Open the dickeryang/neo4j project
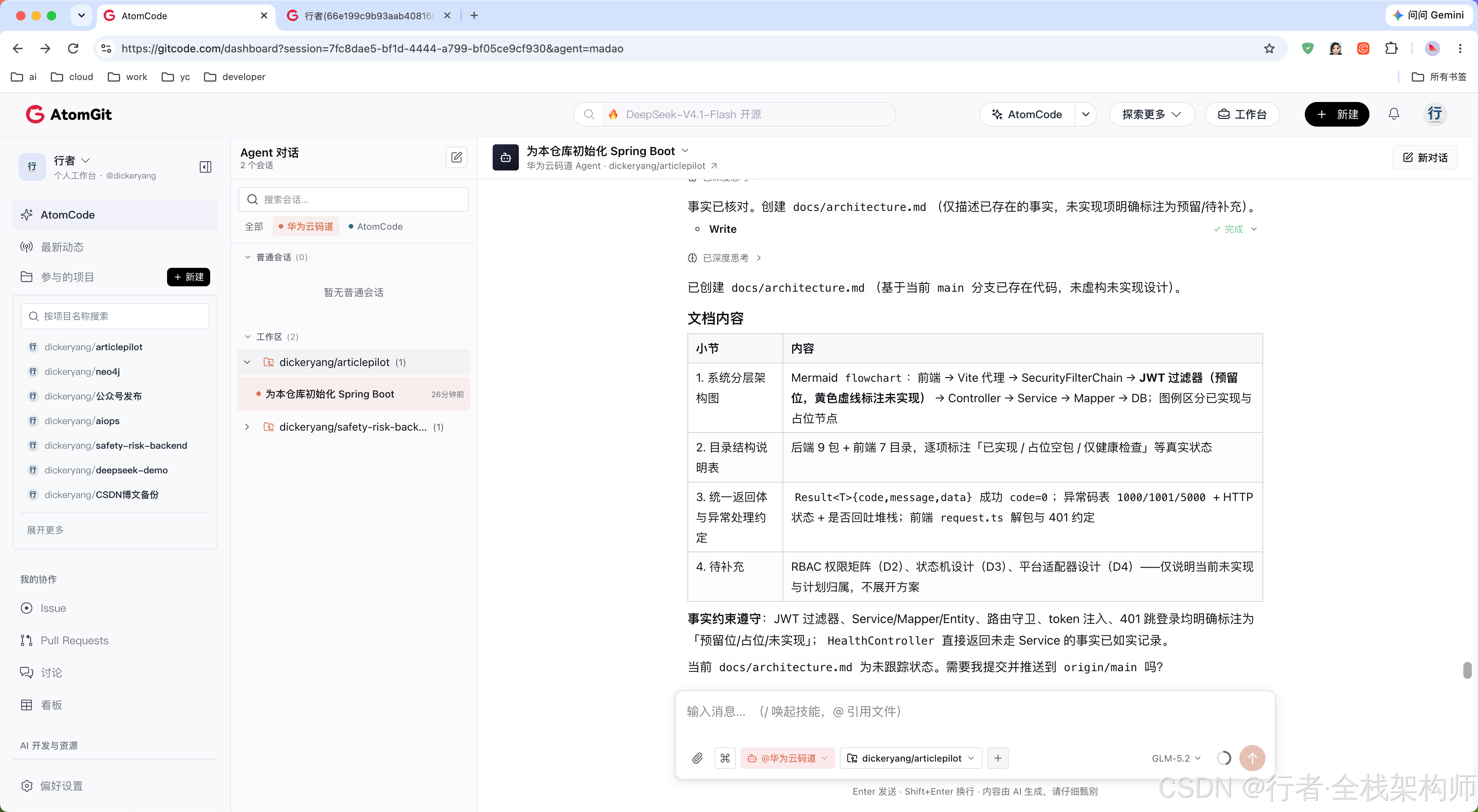 [82, 372]
